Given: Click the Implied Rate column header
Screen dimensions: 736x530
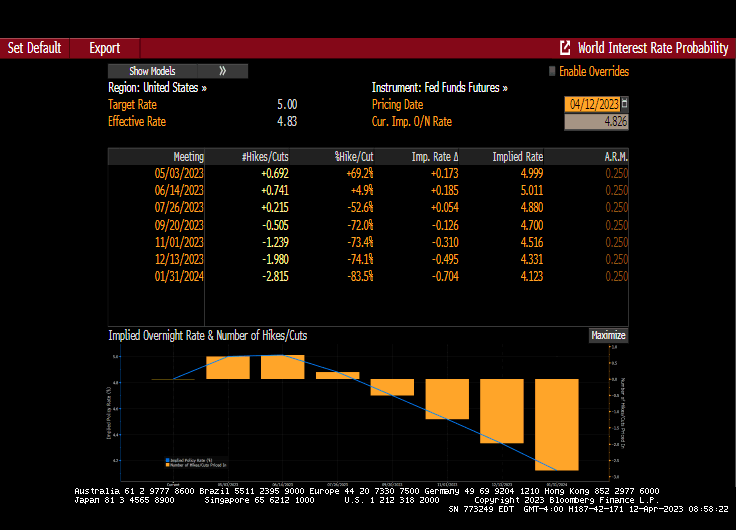Looking at the screenshot, I should tap(517, 157).
